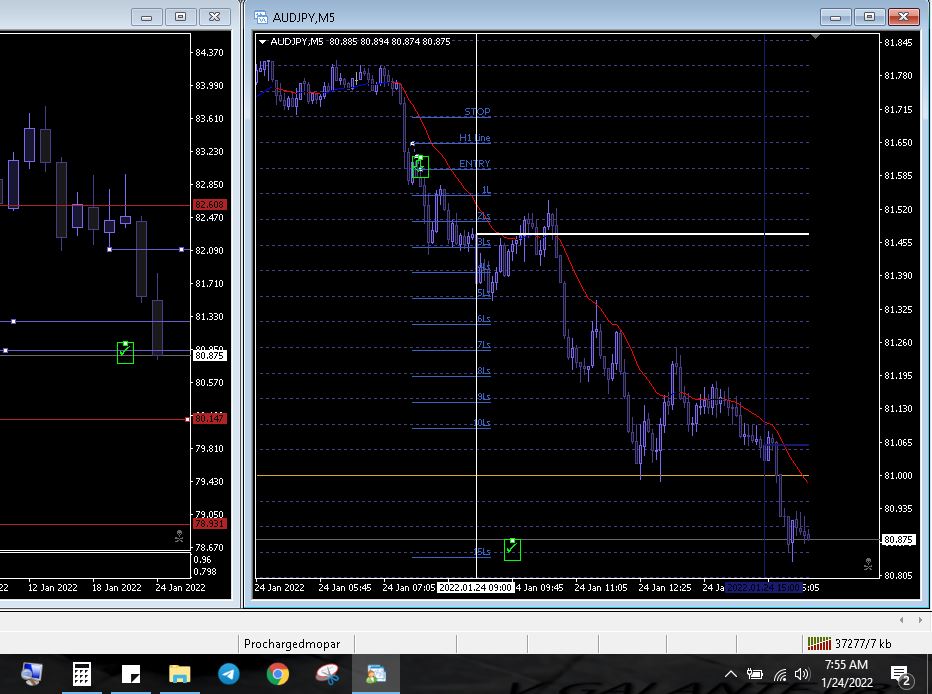The height and width of the screenshot is (694, 932).
Task: Click the connection bars status icon
Action: tap(819, 643)
